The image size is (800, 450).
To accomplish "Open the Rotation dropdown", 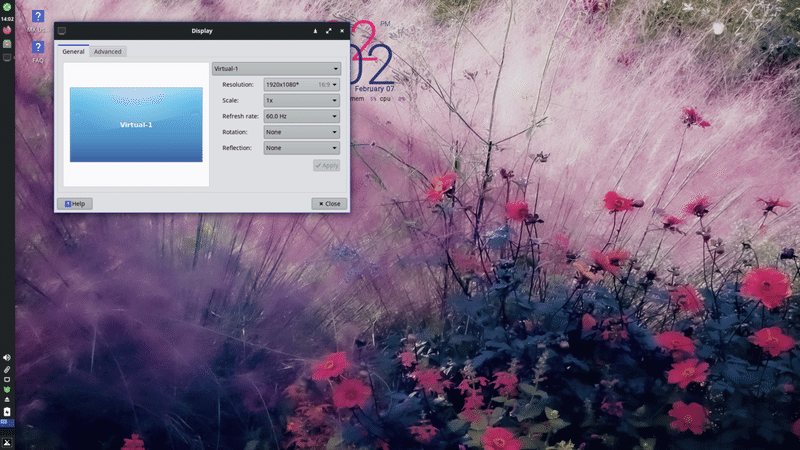I will tap(302, 132).
